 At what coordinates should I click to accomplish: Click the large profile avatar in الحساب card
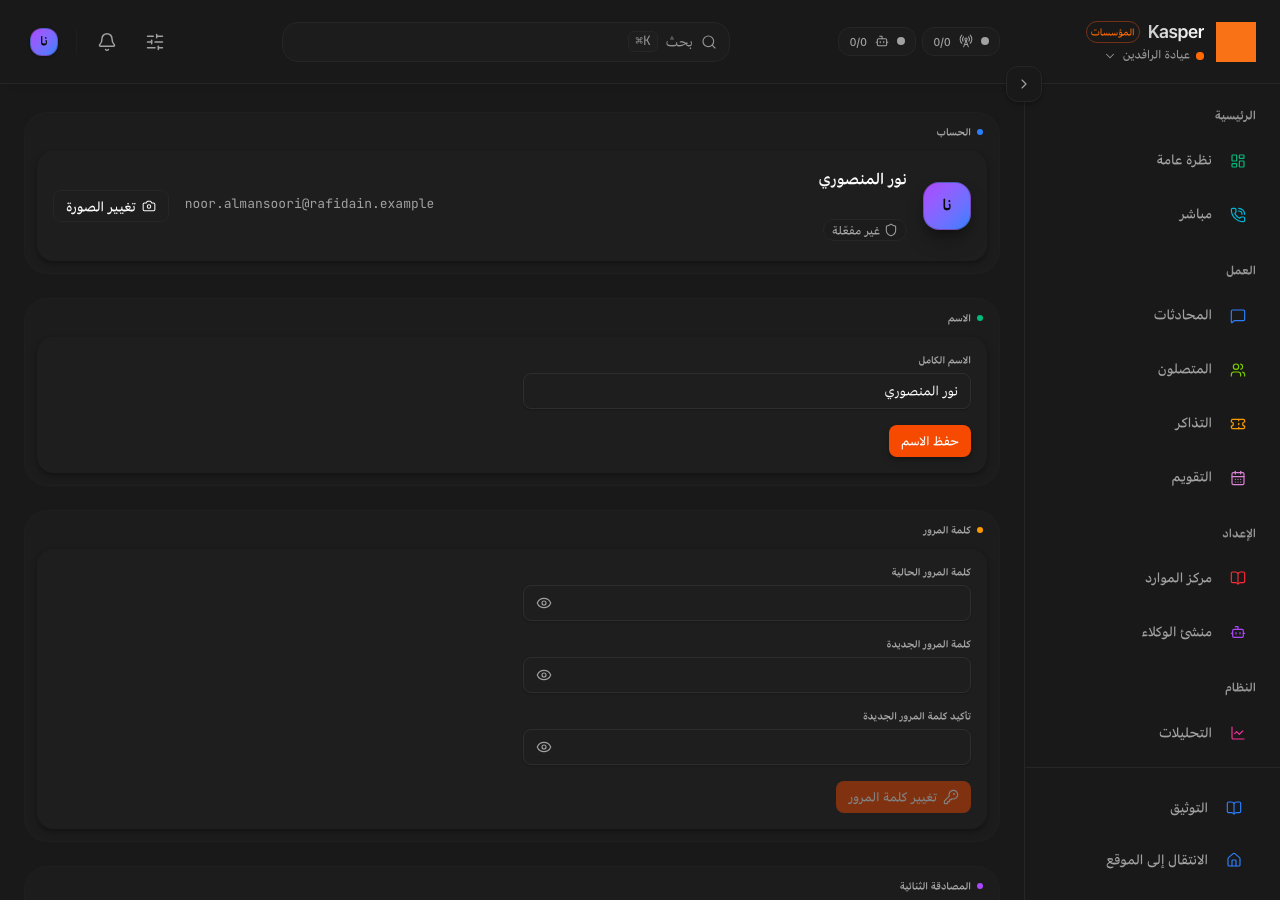tap(947, 206)
